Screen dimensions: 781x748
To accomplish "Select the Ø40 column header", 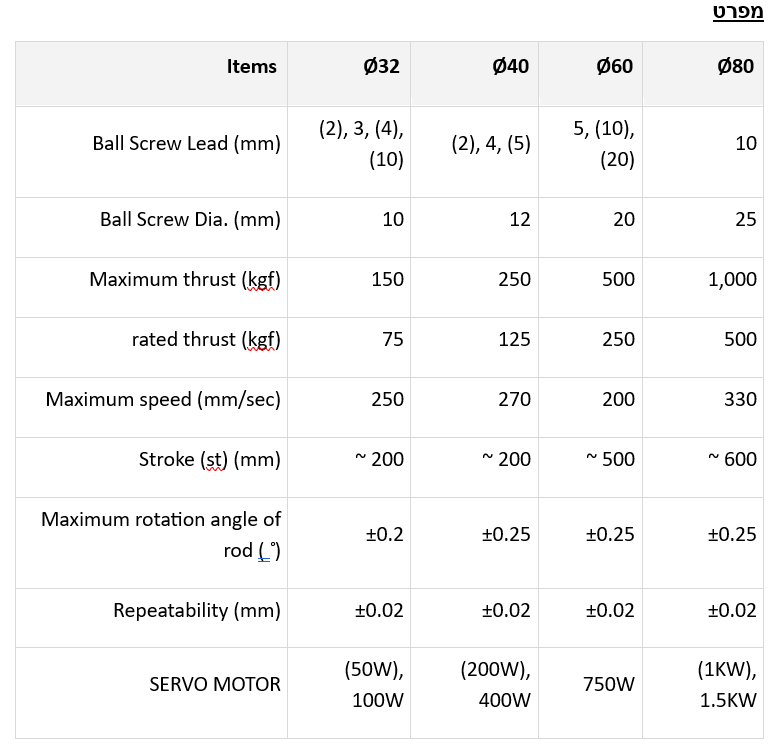I will tap(510, 67).
